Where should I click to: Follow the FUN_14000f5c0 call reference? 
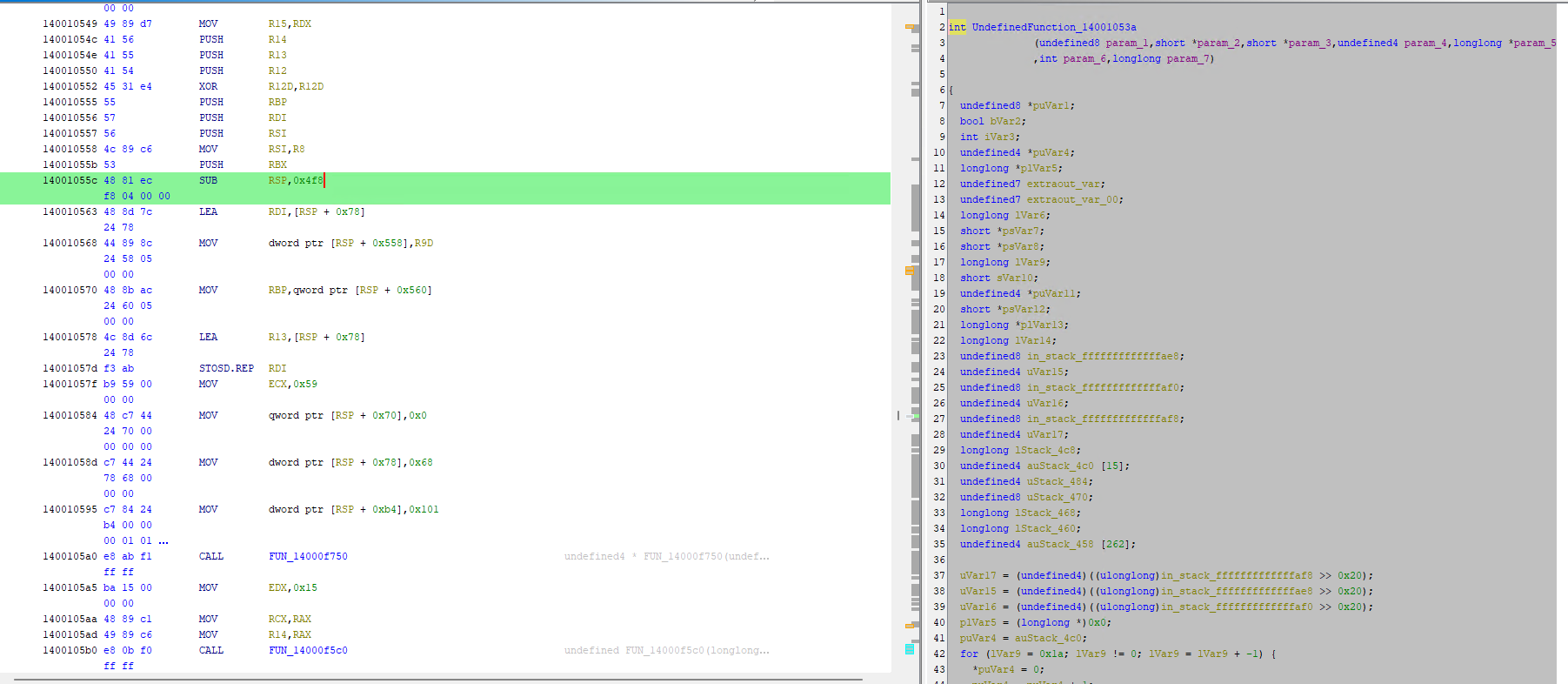308,651
